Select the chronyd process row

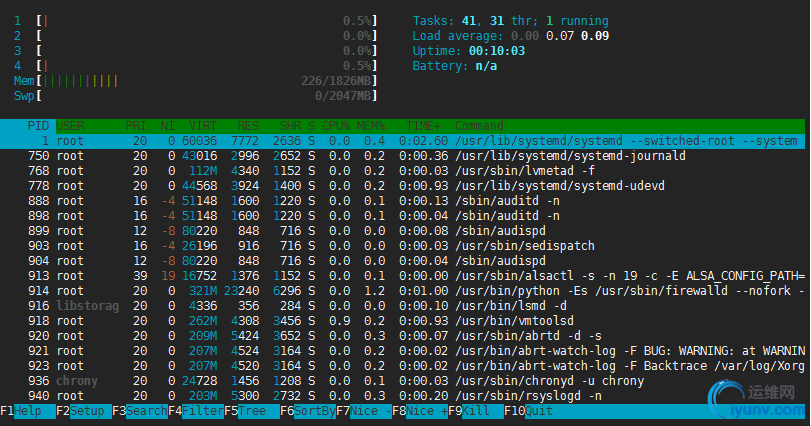[400, 381]
